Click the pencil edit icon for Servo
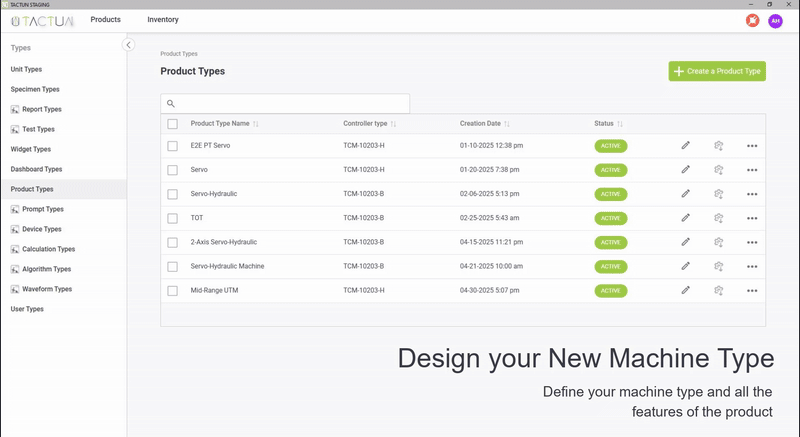This screenshot has height=437, width=800. point(686,170)
